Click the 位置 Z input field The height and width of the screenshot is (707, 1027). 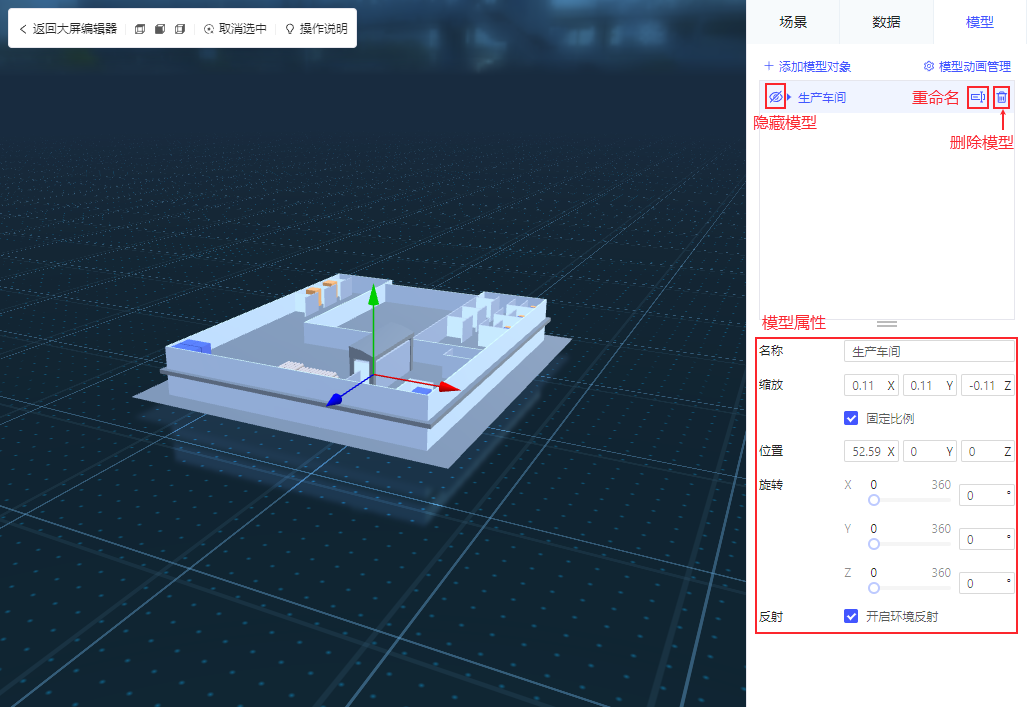point(988,451)
